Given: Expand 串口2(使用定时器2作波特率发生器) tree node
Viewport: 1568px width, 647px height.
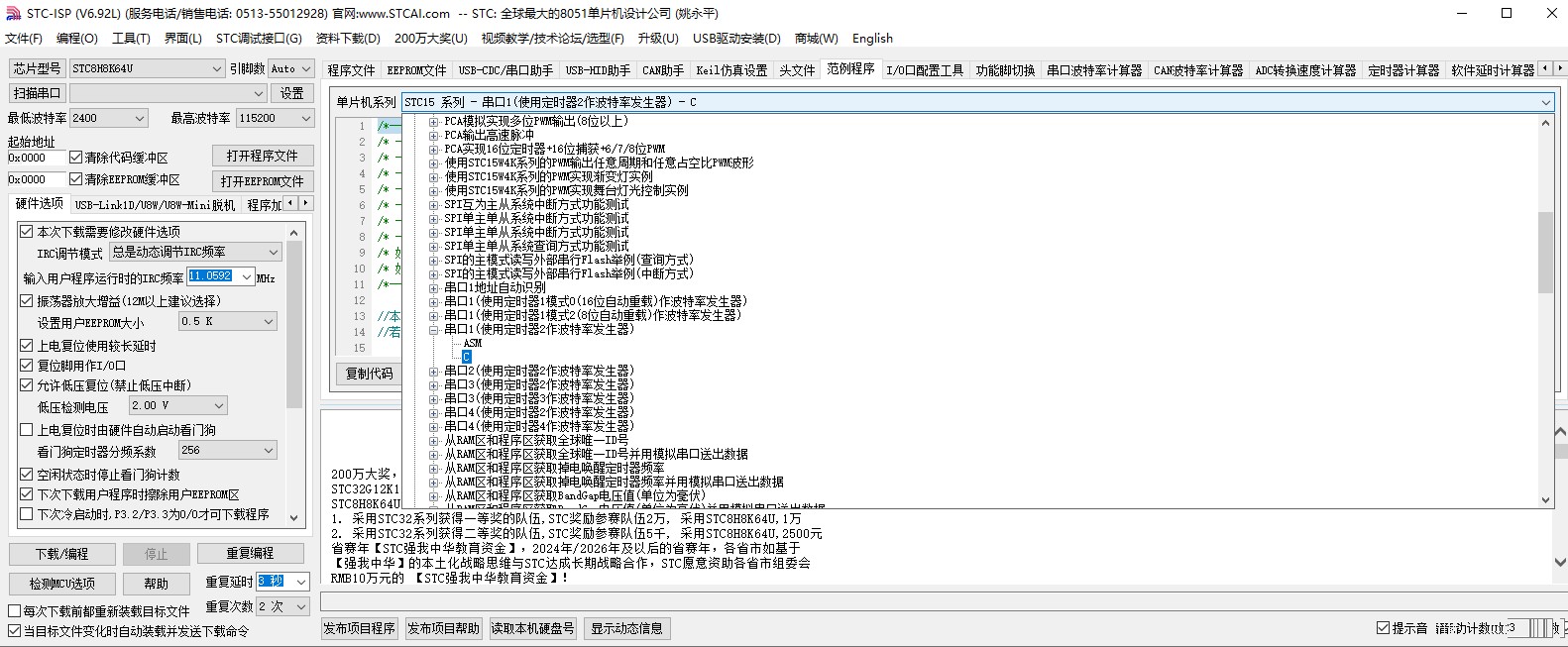Looking at the screenshot, I should (433, 371).
